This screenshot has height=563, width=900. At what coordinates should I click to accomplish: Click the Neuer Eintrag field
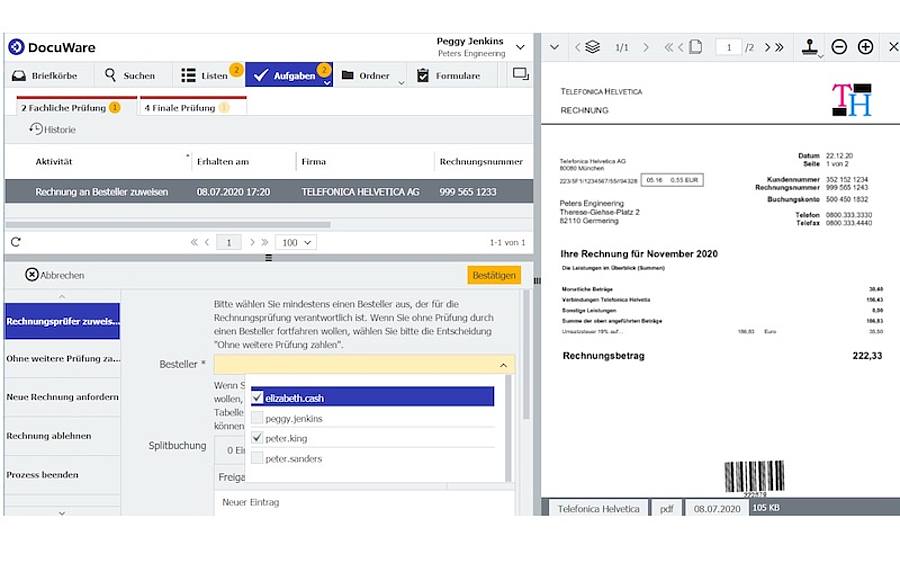click(364, 502)
